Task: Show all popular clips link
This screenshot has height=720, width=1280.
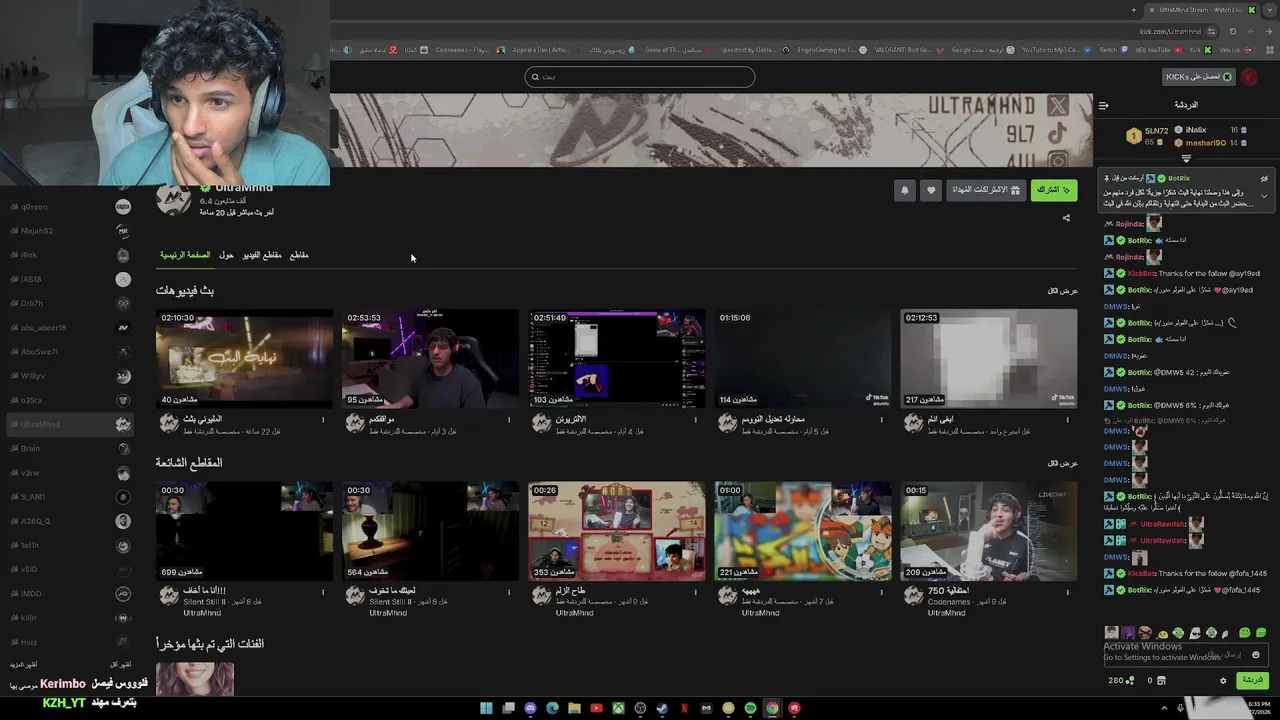Action: [1062, 463]
